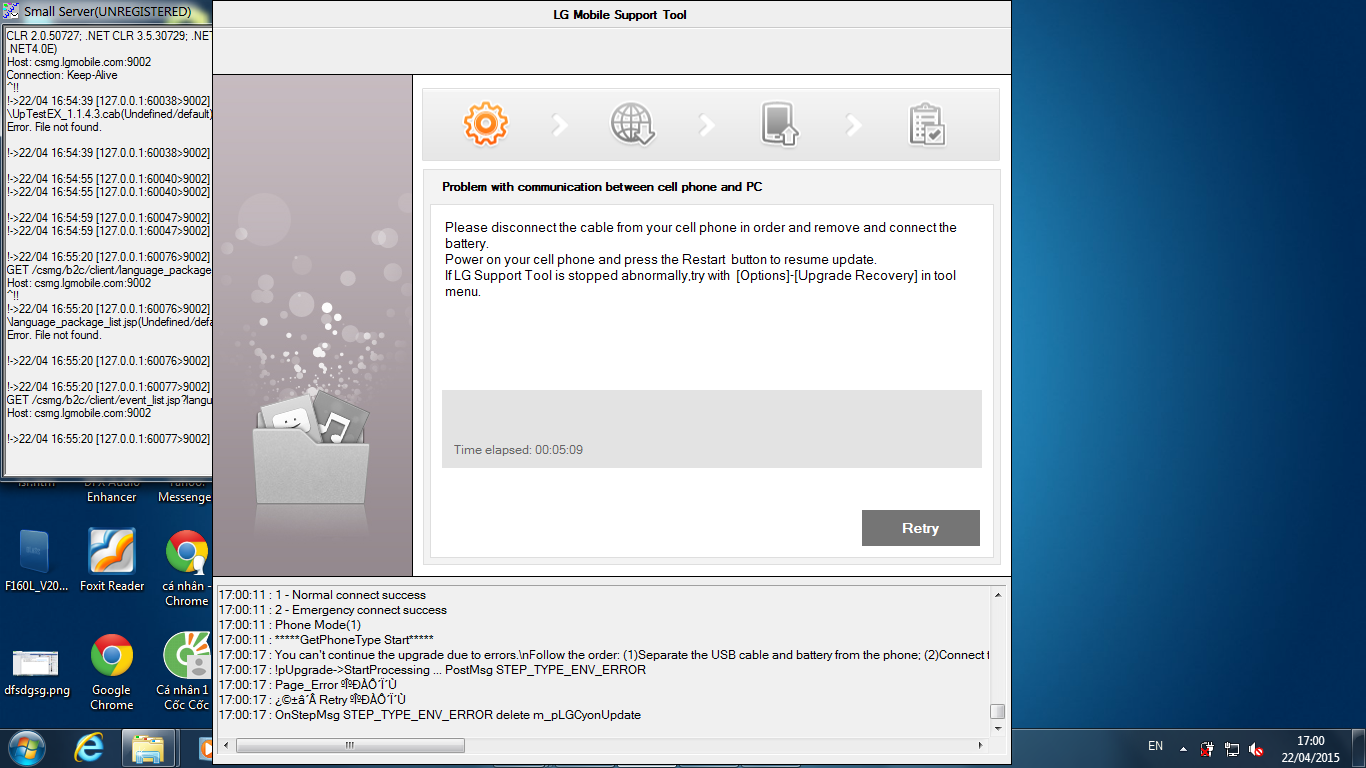Click the orange gear settings step icon
Screen dimensions: 1366x768
(486, 124)
